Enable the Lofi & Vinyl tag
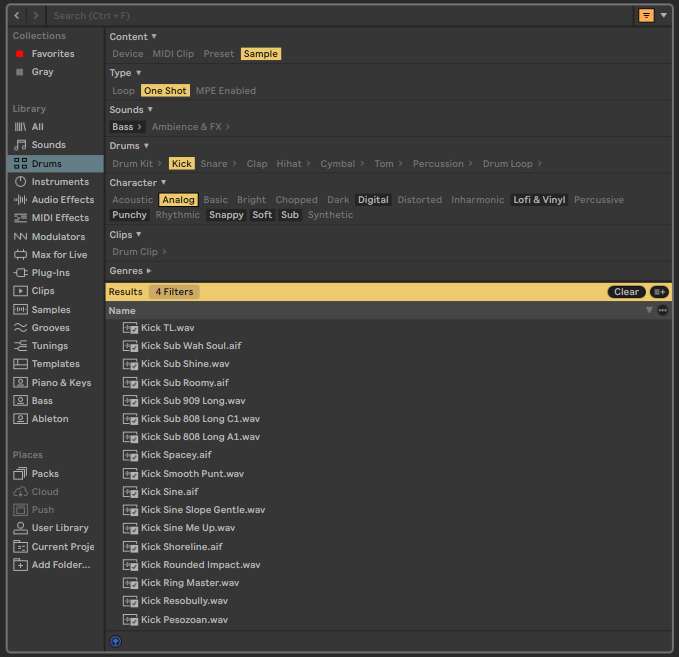 click(539, 200)
